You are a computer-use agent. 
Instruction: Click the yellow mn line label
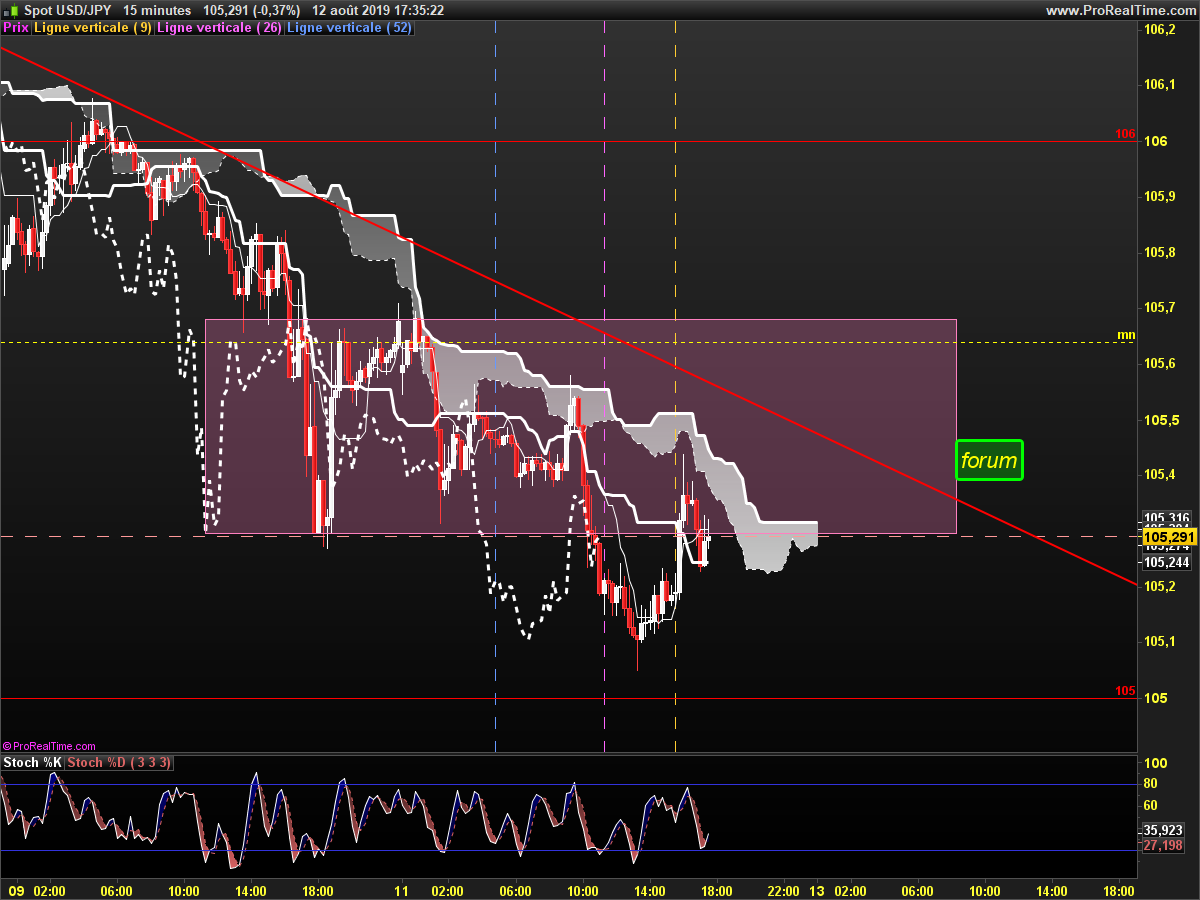pos(1126,335)
